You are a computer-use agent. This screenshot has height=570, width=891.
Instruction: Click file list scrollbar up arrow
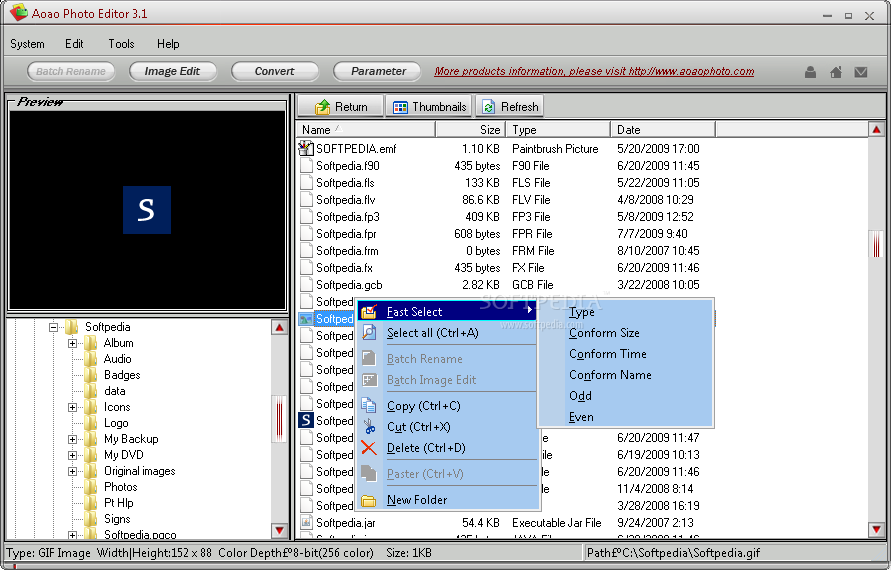click(876, 130)
